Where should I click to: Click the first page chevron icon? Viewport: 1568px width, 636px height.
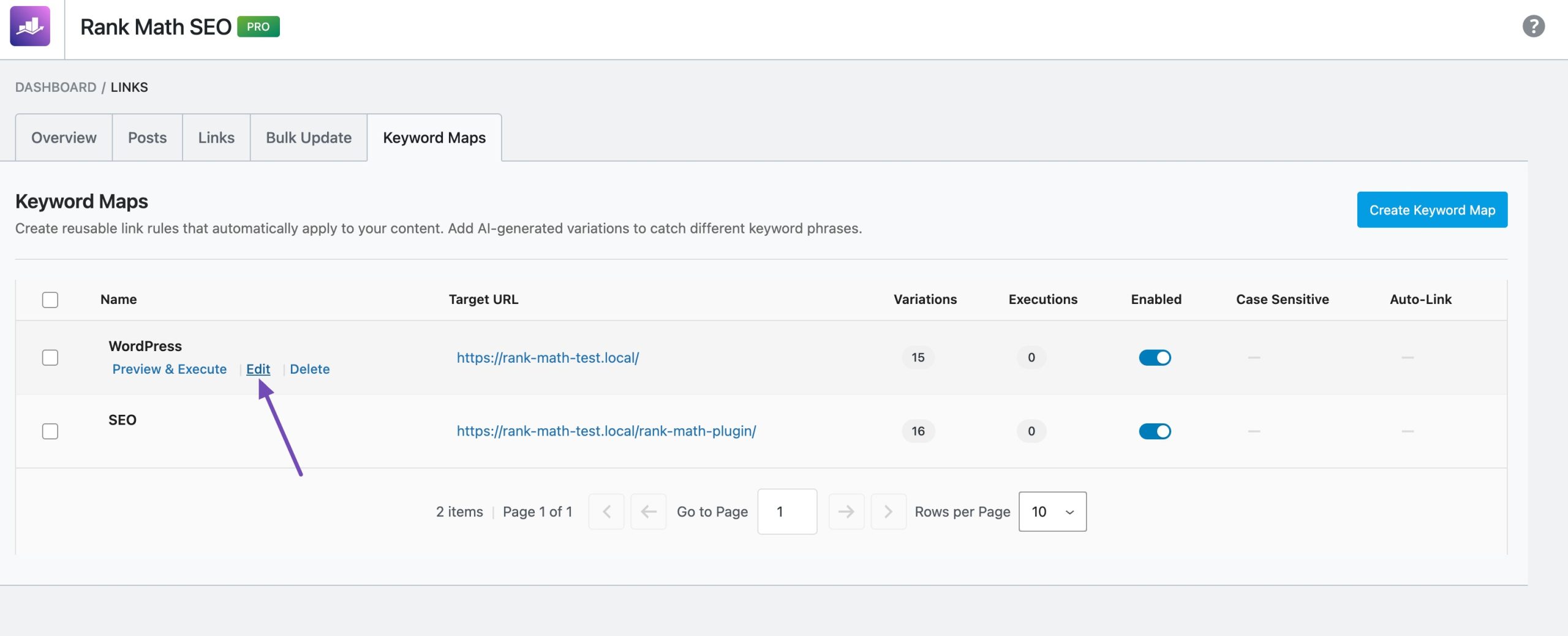606,512
